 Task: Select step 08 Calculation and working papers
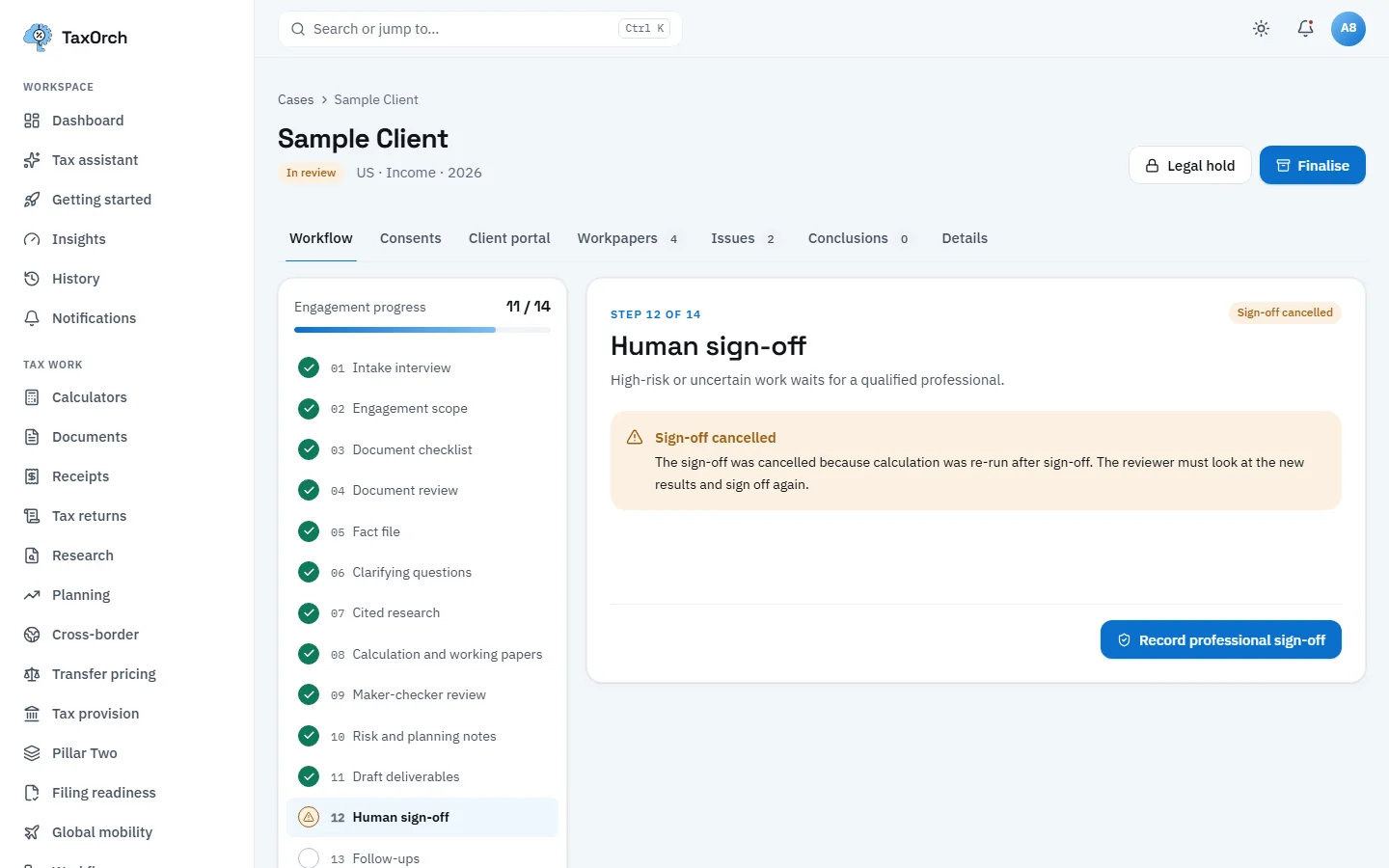pyautogui.click(x=422, y=654)
